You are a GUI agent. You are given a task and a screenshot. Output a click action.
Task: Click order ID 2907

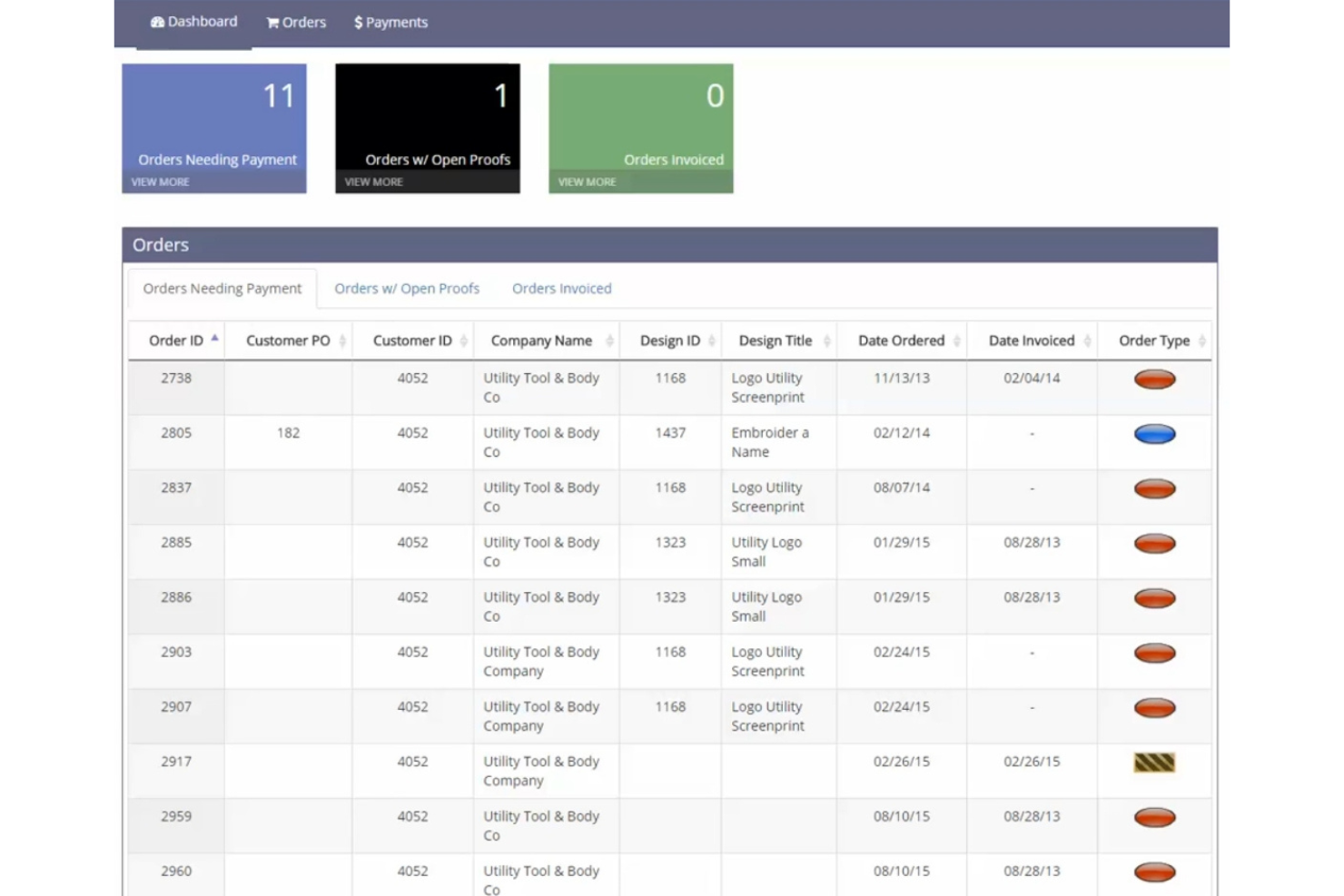pos(176,707)
